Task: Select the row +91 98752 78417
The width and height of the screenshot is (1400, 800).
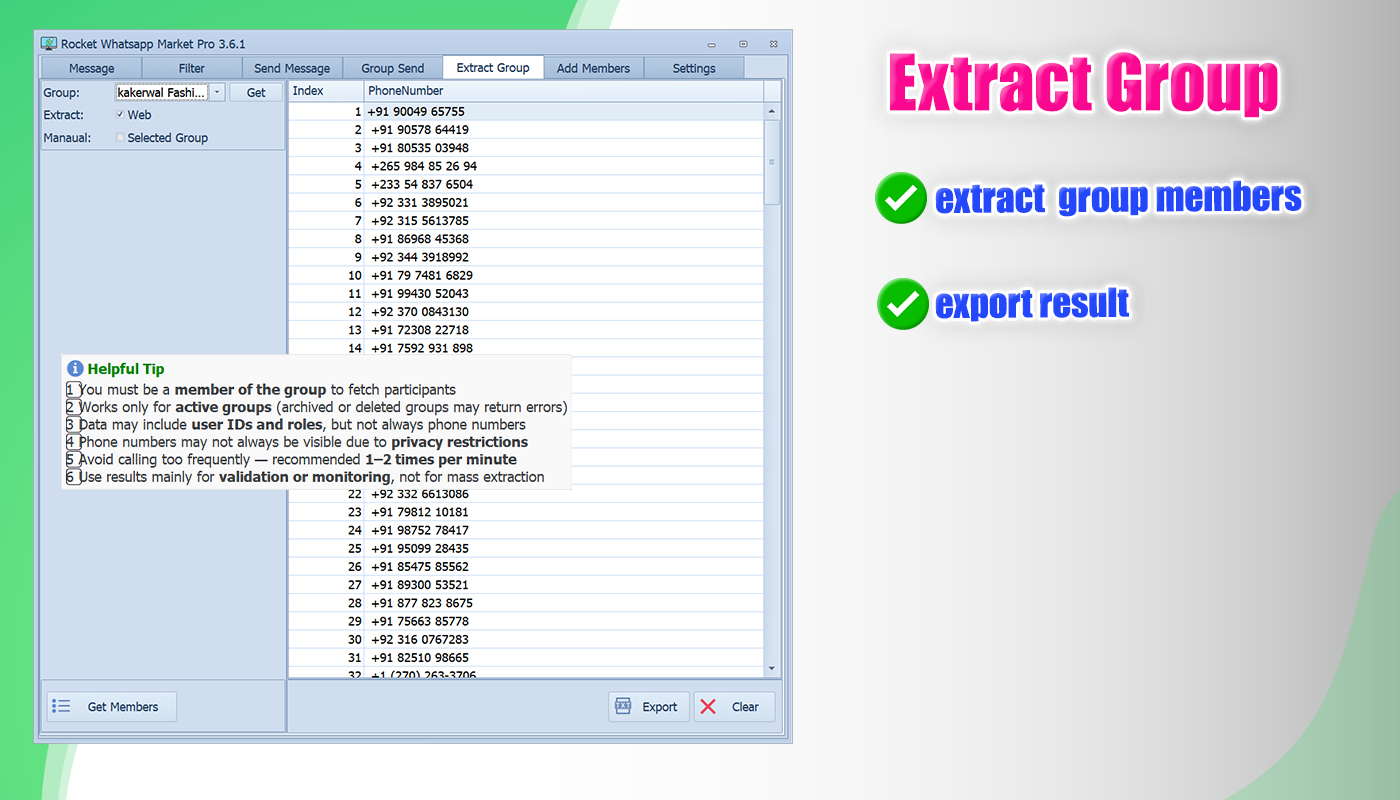Action: point(526,530)
